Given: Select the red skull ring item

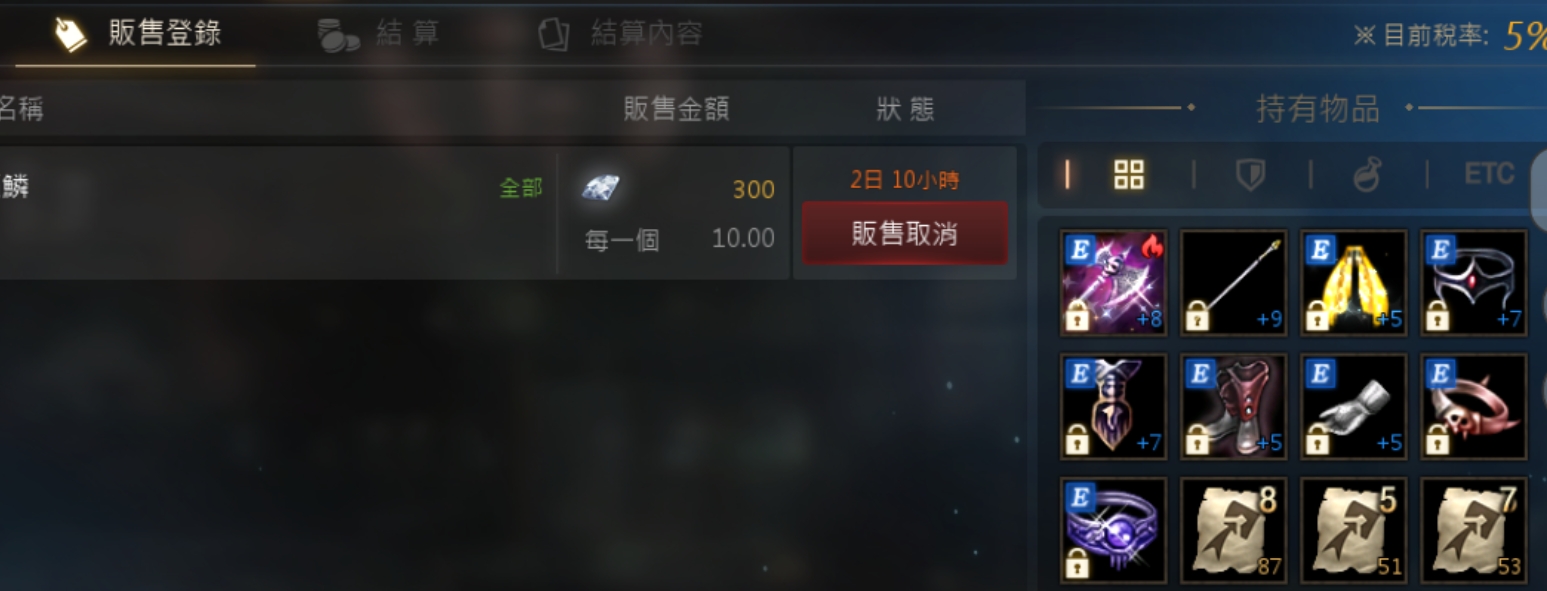Looking at the screenshot, I should pos(1474,406).
